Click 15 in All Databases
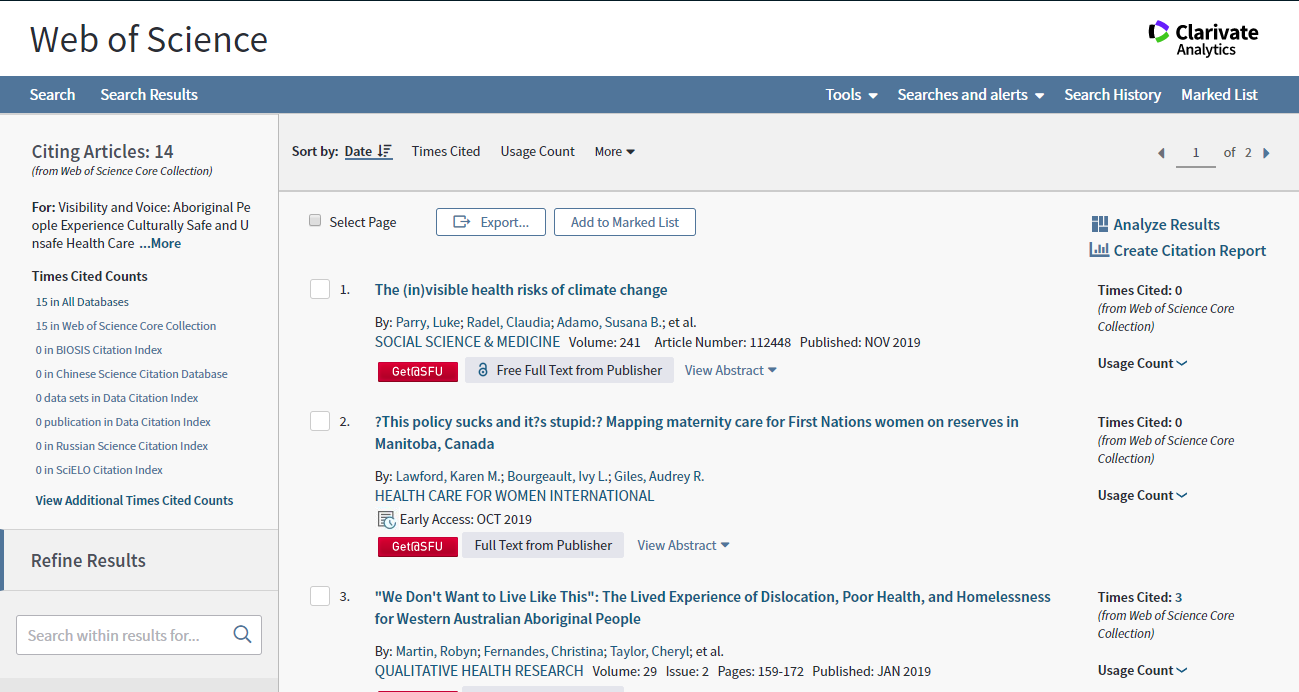Screen dimensions: 1299x692 click(82, 301)
